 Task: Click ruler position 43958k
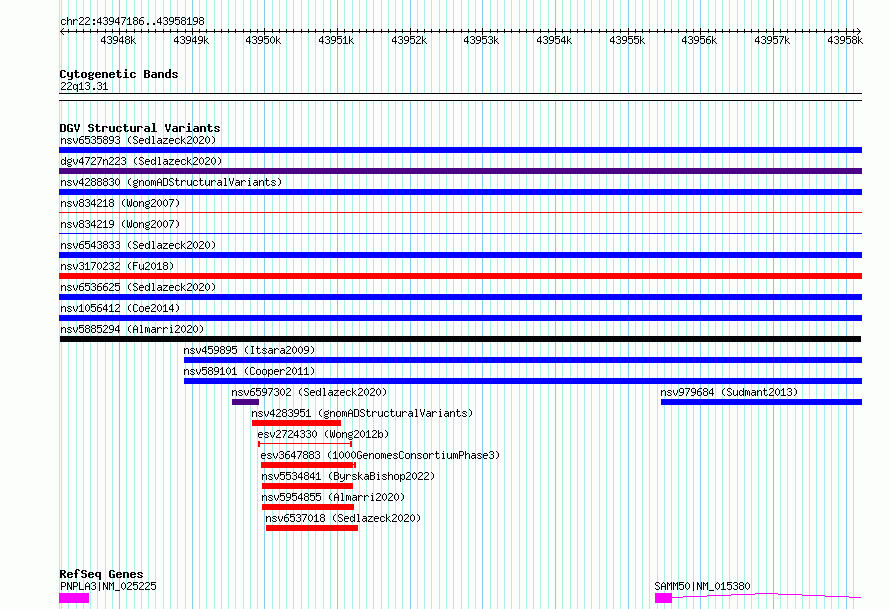point(845,40)
